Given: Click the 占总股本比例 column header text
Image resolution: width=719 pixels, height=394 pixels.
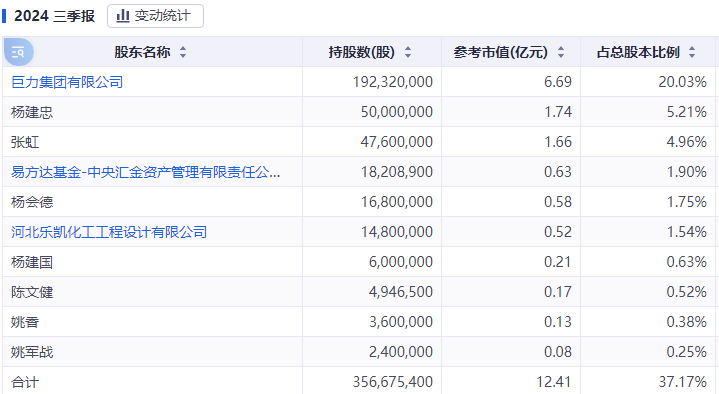Looking at the screenshot, I should pos(638,52).
